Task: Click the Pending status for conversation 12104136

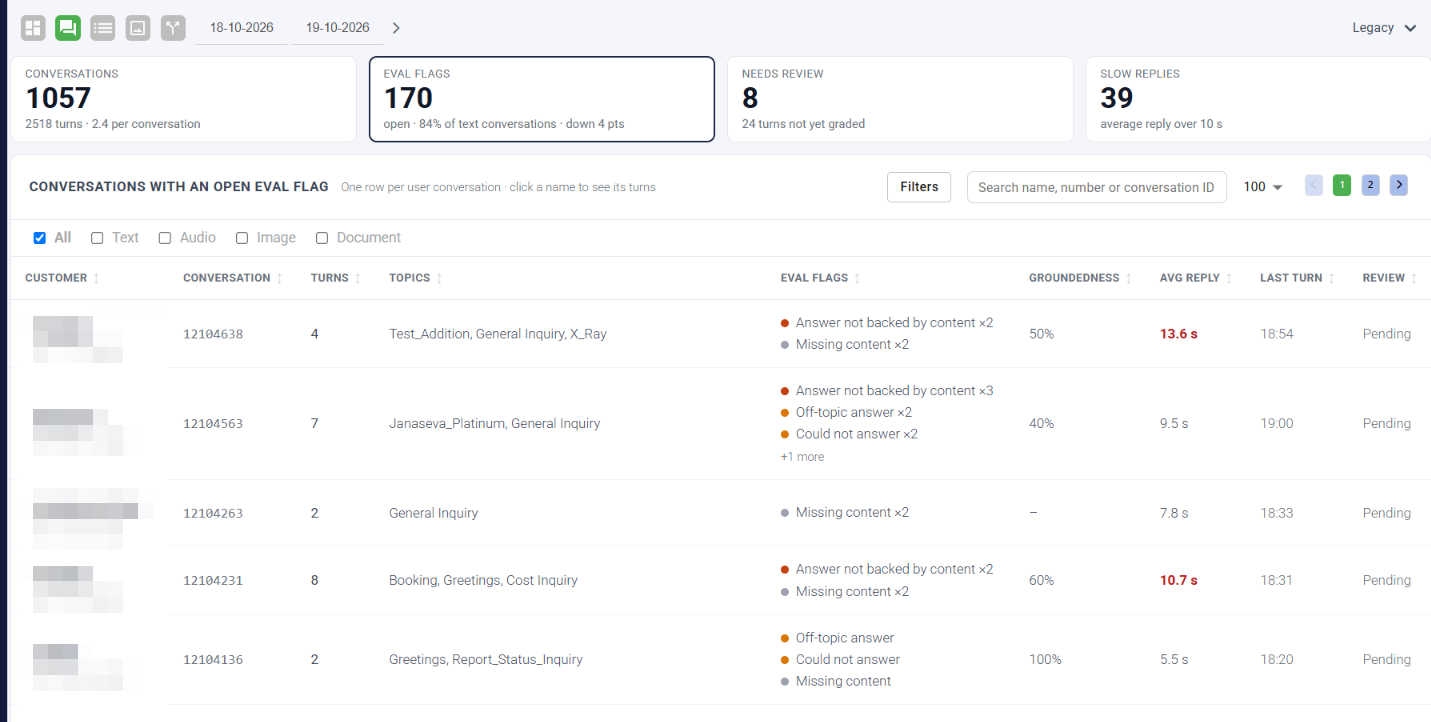Action: coord(1386,660)
